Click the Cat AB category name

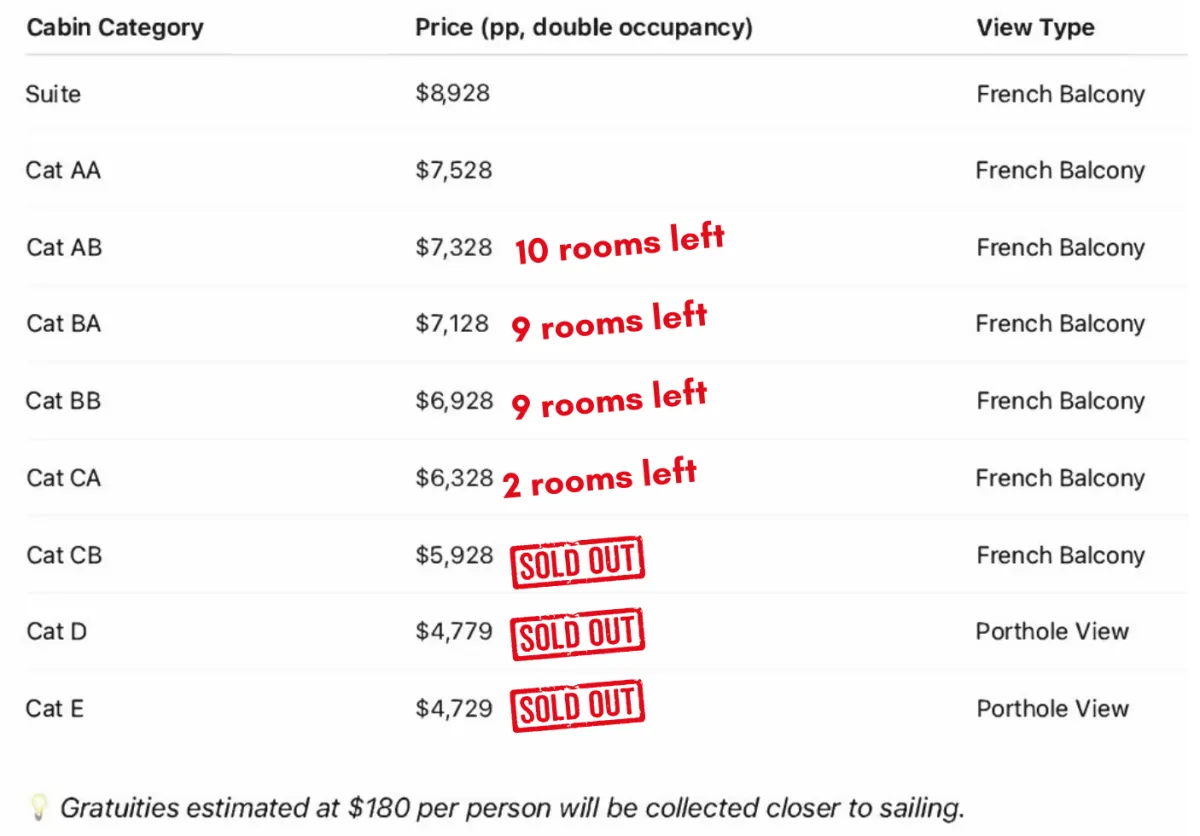[64, 247]
